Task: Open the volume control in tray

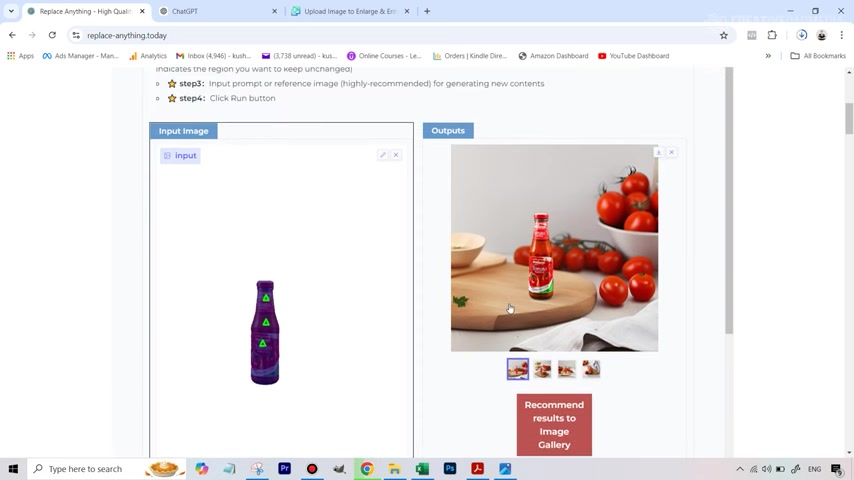Action: click(x=766, y=469)
